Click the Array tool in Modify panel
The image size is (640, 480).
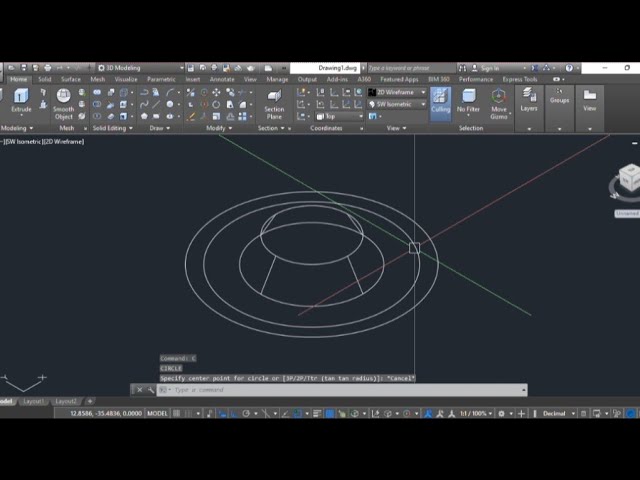242,116
